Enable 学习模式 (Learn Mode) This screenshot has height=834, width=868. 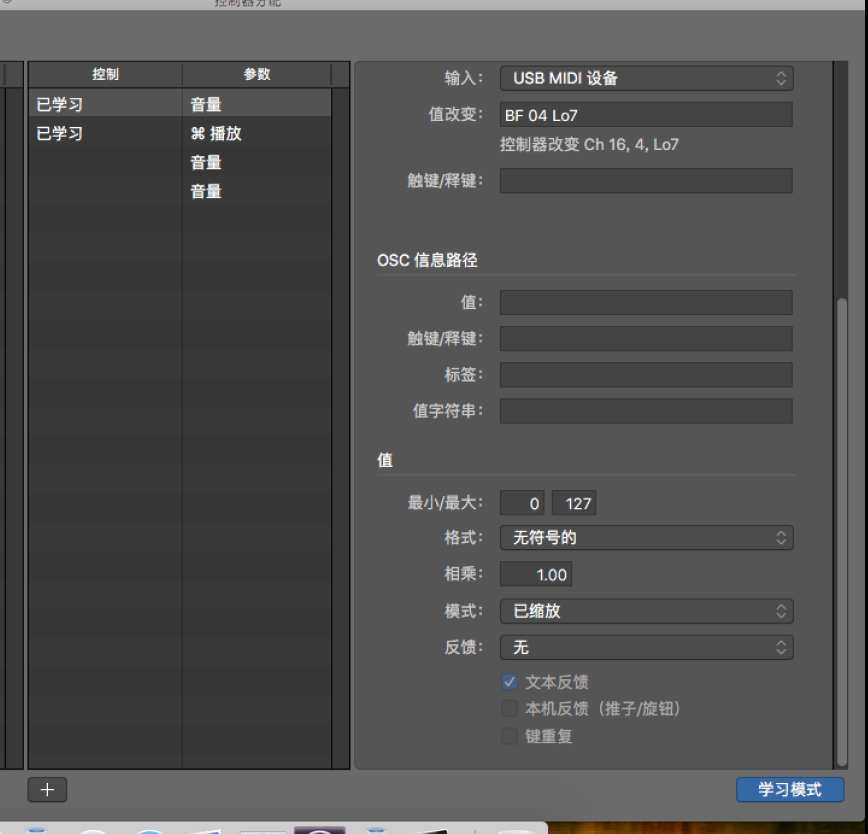coord(789,789)
